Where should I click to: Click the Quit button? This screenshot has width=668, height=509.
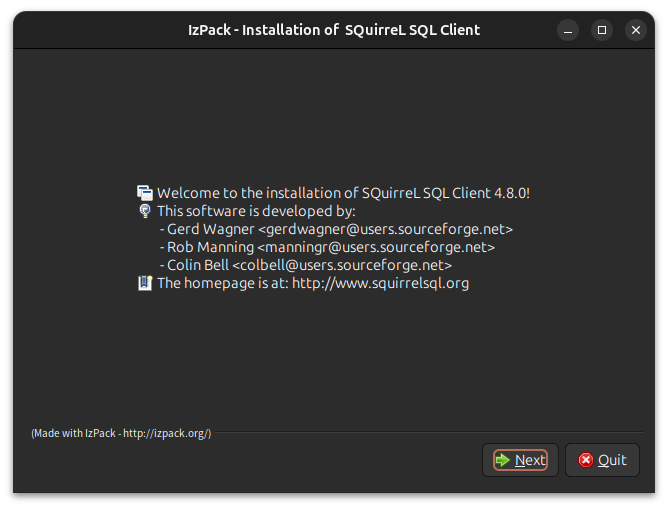pyautogui.click(x=602, y=460)
